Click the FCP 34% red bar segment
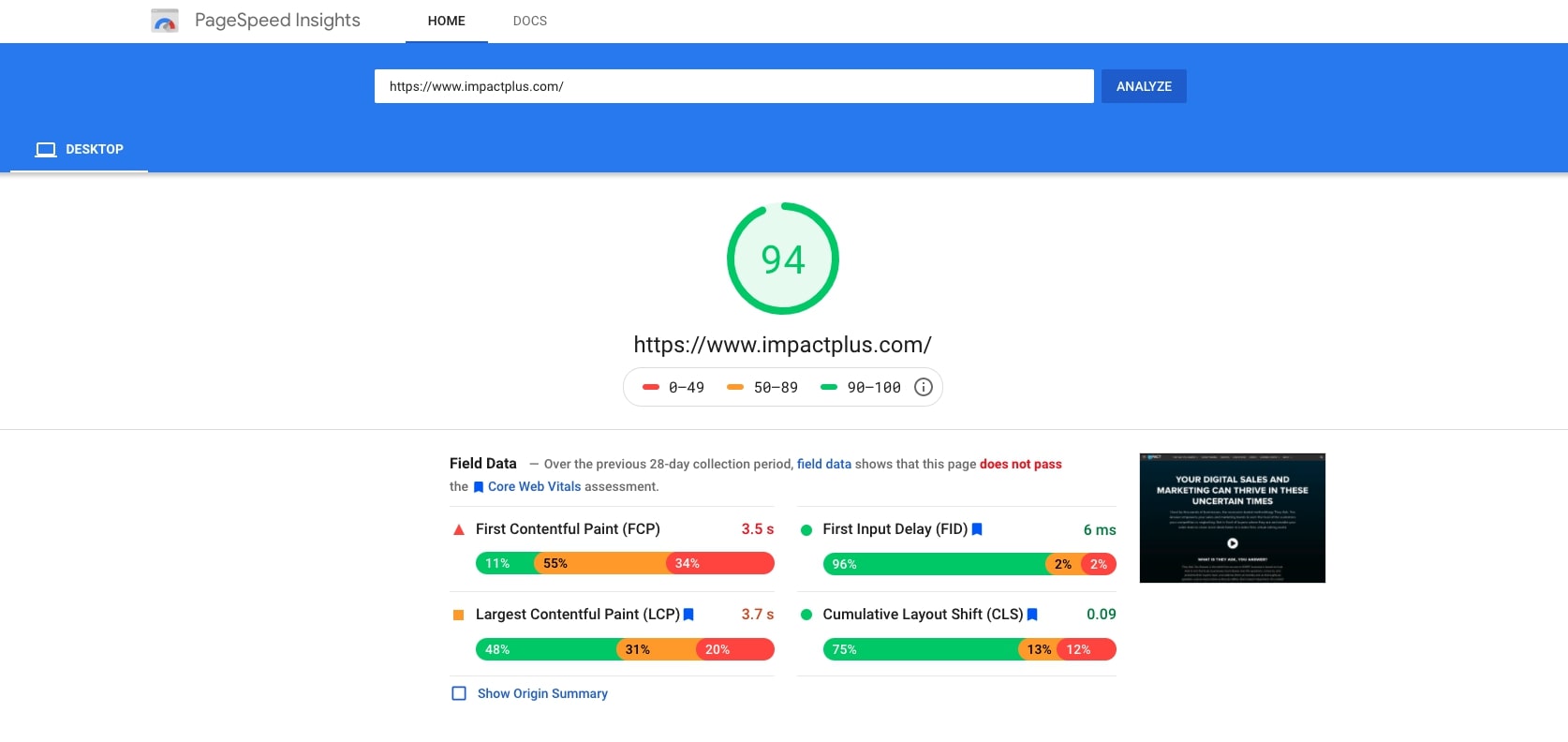Screen dimensions: 1568x742 point(720,563)
